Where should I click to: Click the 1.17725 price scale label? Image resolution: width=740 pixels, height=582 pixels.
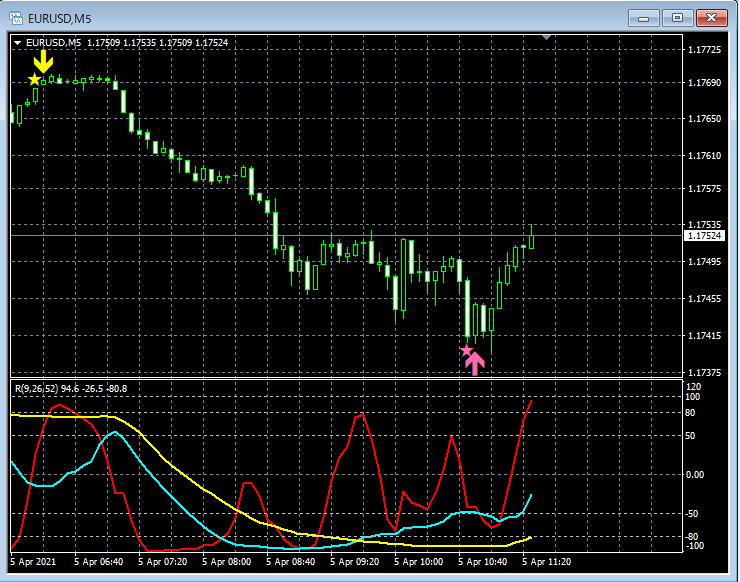705,50
